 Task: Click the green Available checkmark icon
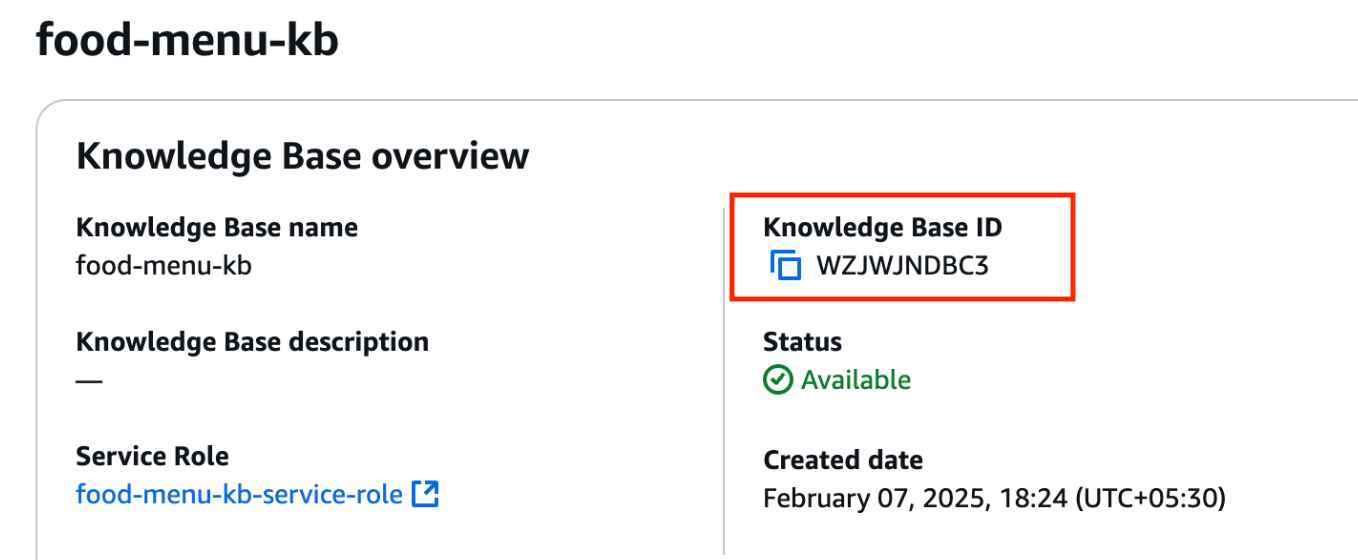pyautogui.click(x=778, y=380)
